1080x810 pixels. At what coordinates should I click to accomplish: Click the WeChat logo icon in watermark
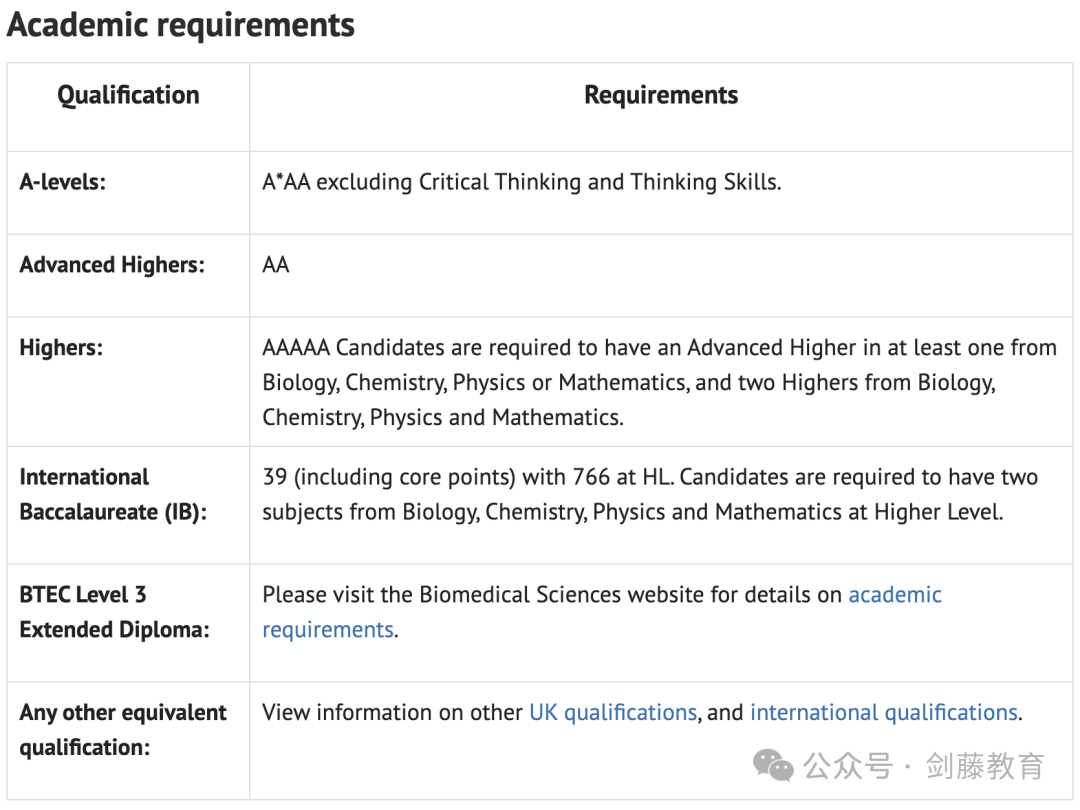(773, 765)
